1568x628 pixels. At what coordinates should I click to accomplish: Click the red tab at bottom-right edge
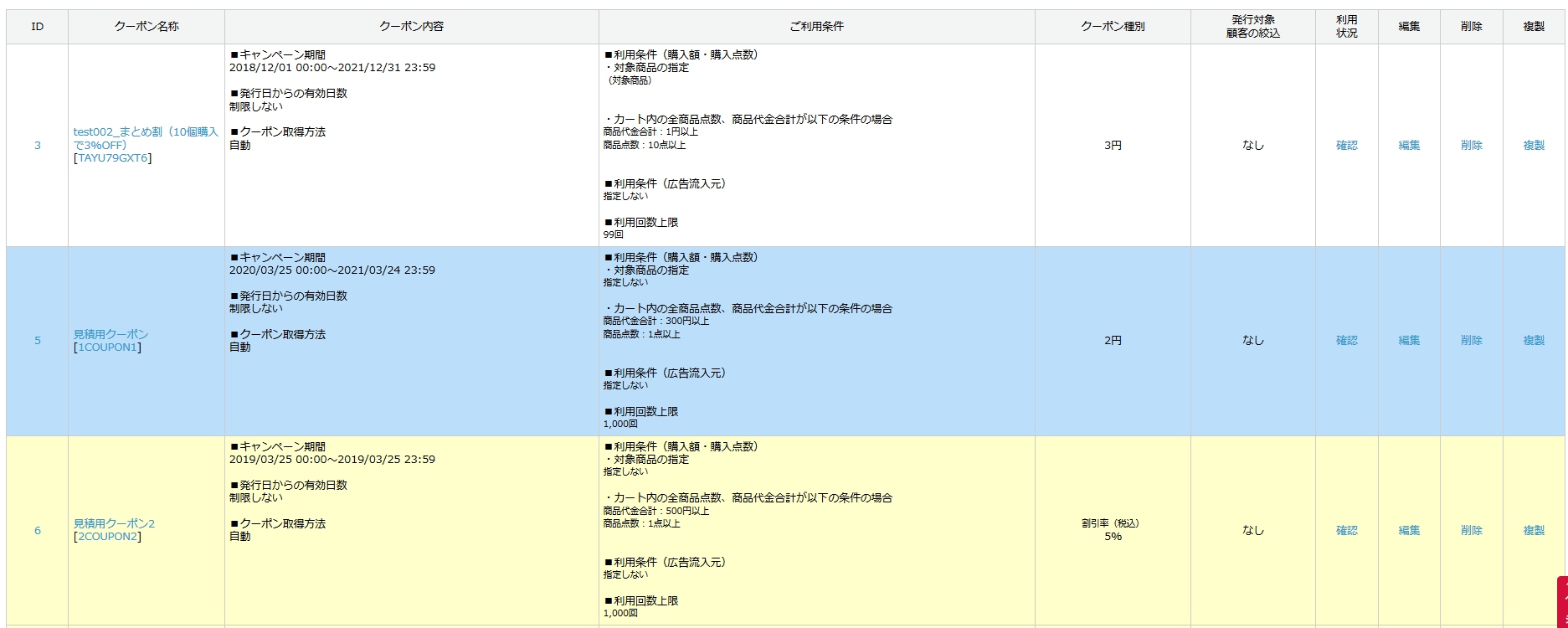click(1562, 603)
